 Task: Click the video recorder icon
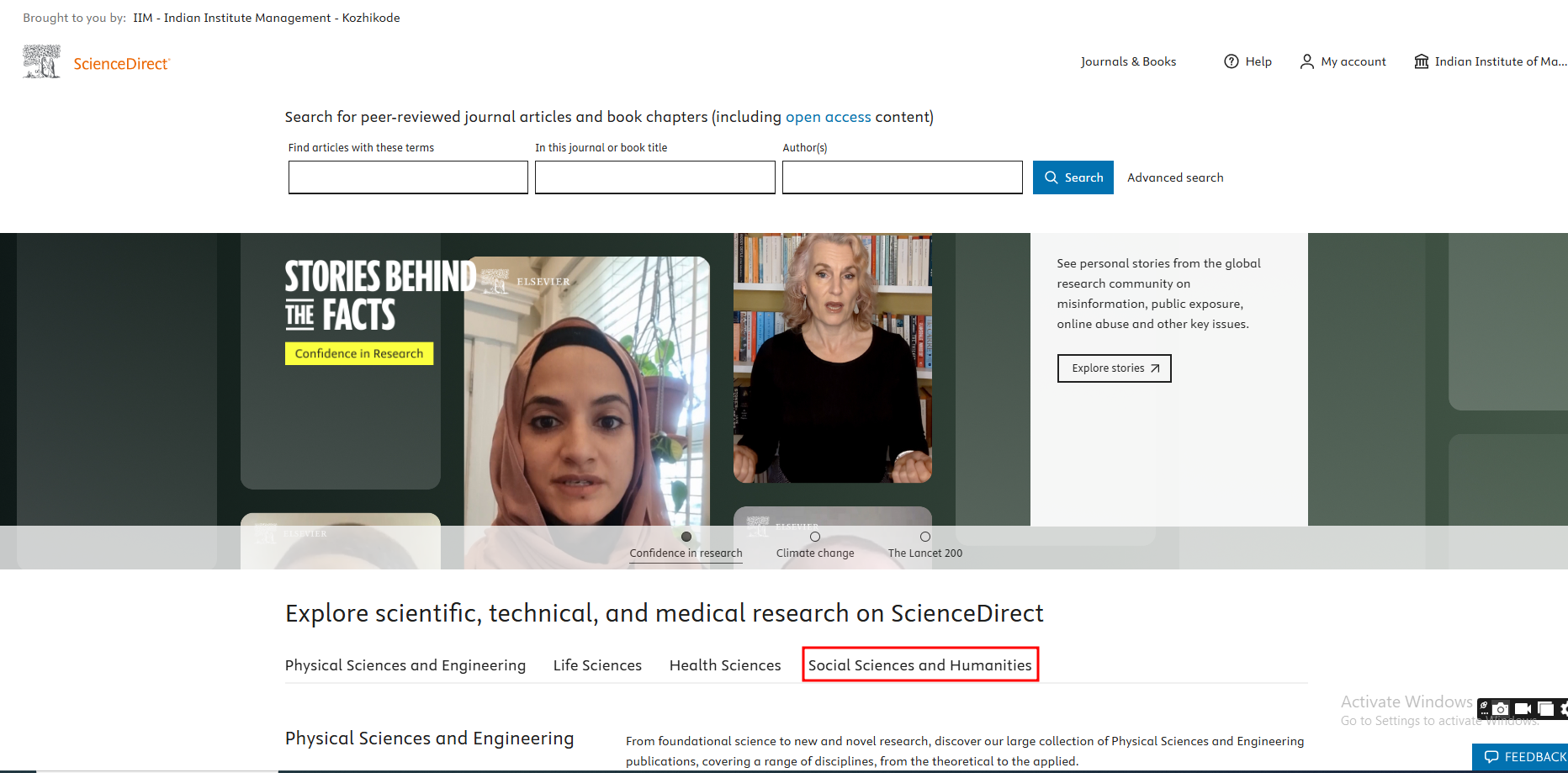tap(1523, 709)
